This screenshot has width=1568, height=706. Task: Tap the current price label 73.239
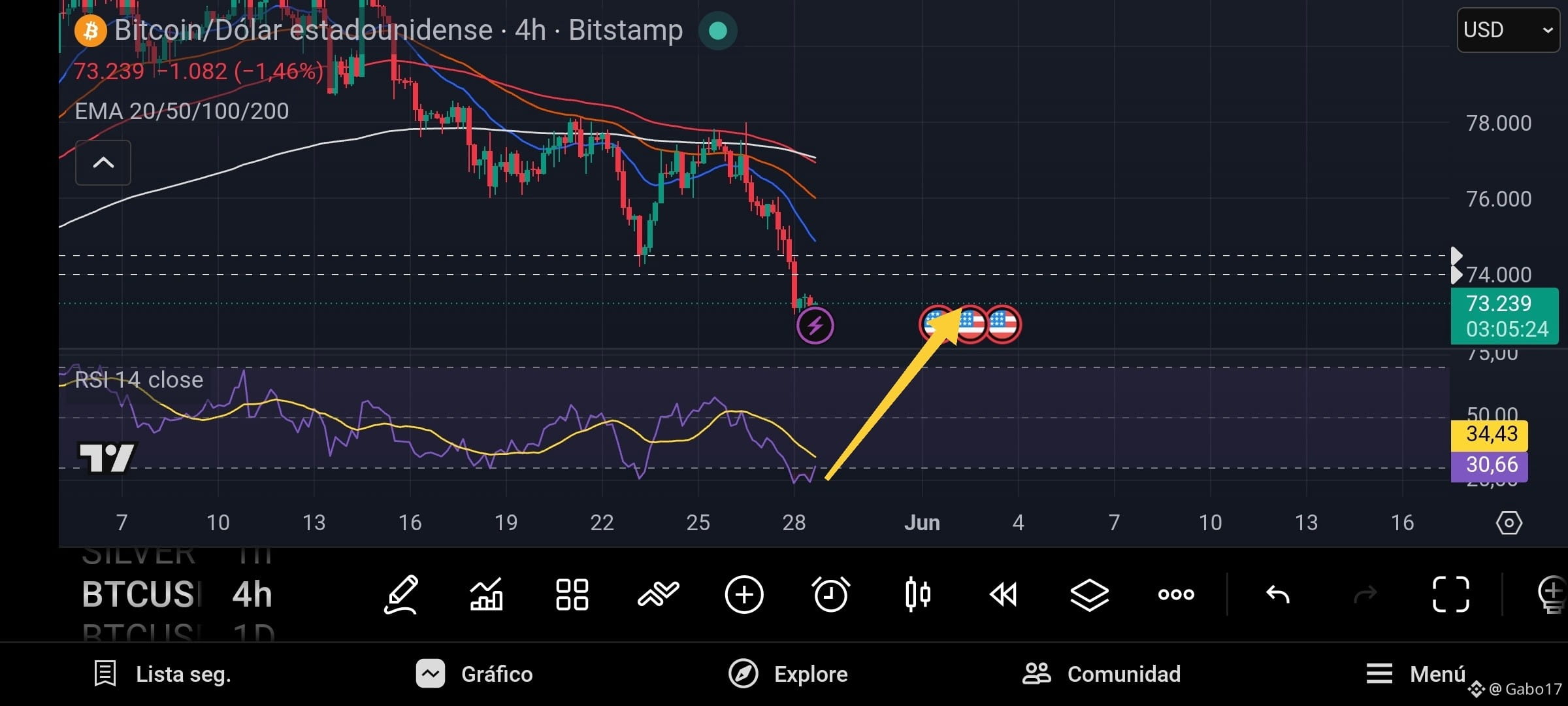pos(1505,316)
